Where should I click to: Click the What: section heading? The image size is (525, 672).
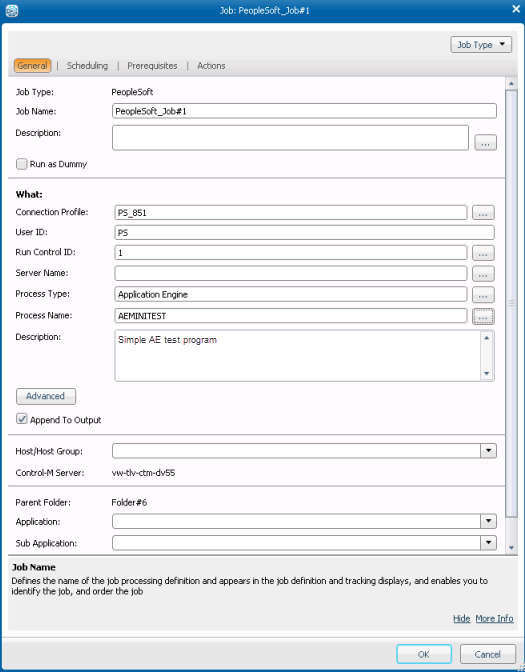point(29,194)
